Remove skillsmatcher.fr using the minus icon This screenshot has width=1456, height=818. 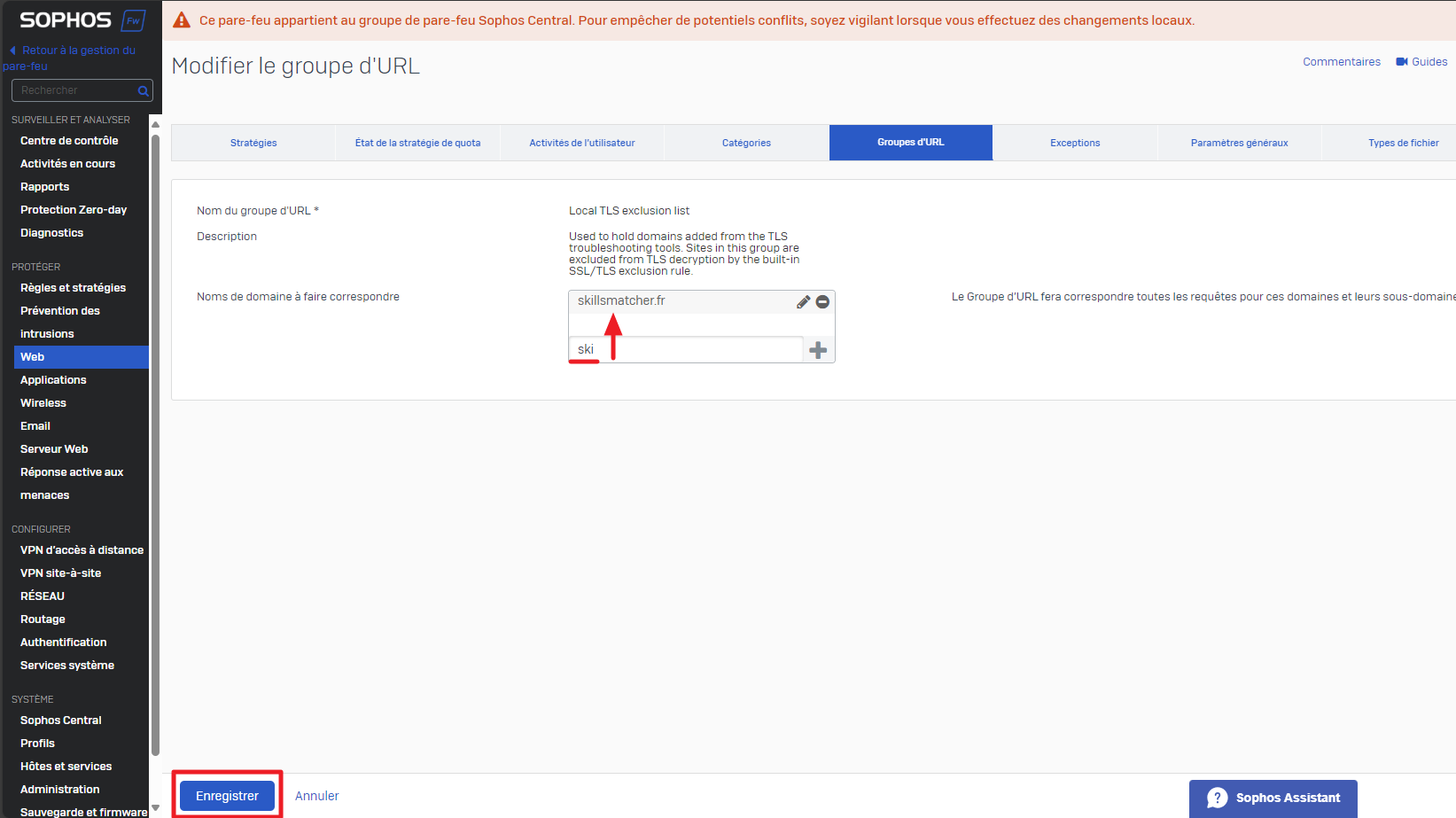(x=822, y=302)
